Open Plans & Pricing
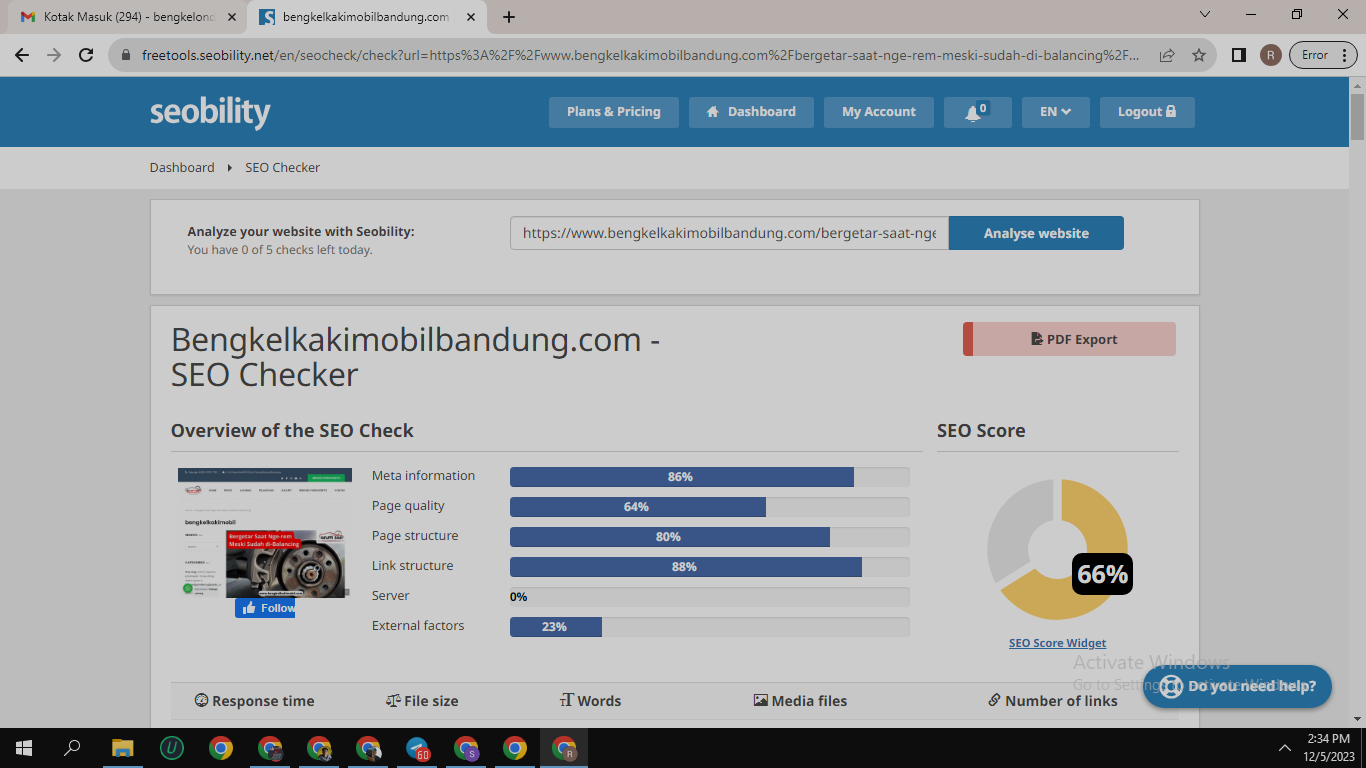Viewport: 1366px width, 768px height. point(614,112)
